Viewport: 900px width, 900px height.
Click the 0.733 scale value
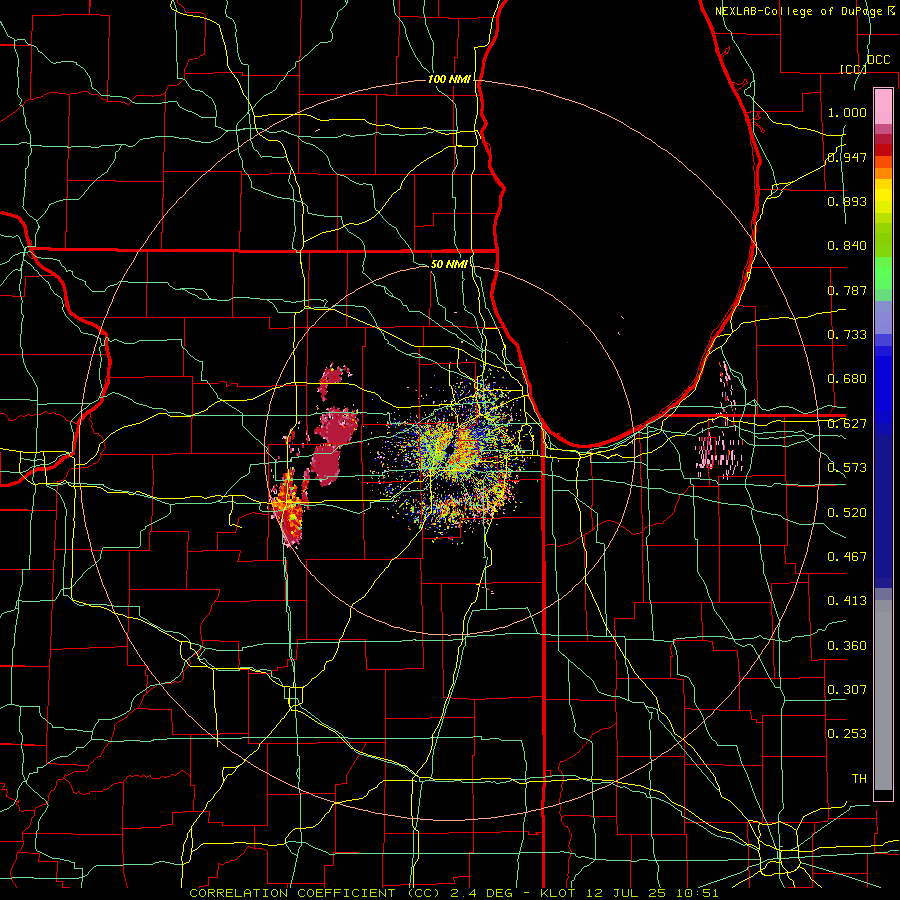[847, 335]
